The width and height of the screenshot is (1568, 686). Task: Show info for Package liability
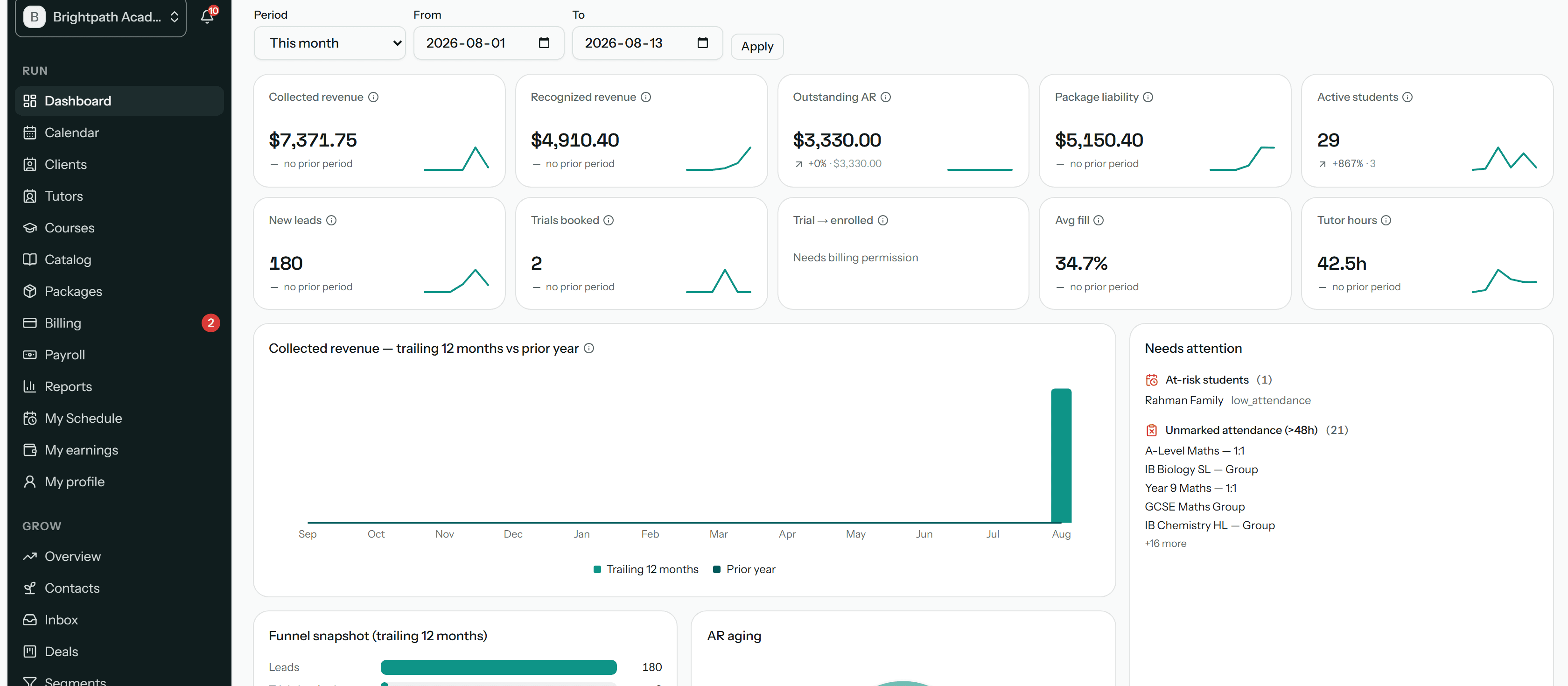(1148, 98)
